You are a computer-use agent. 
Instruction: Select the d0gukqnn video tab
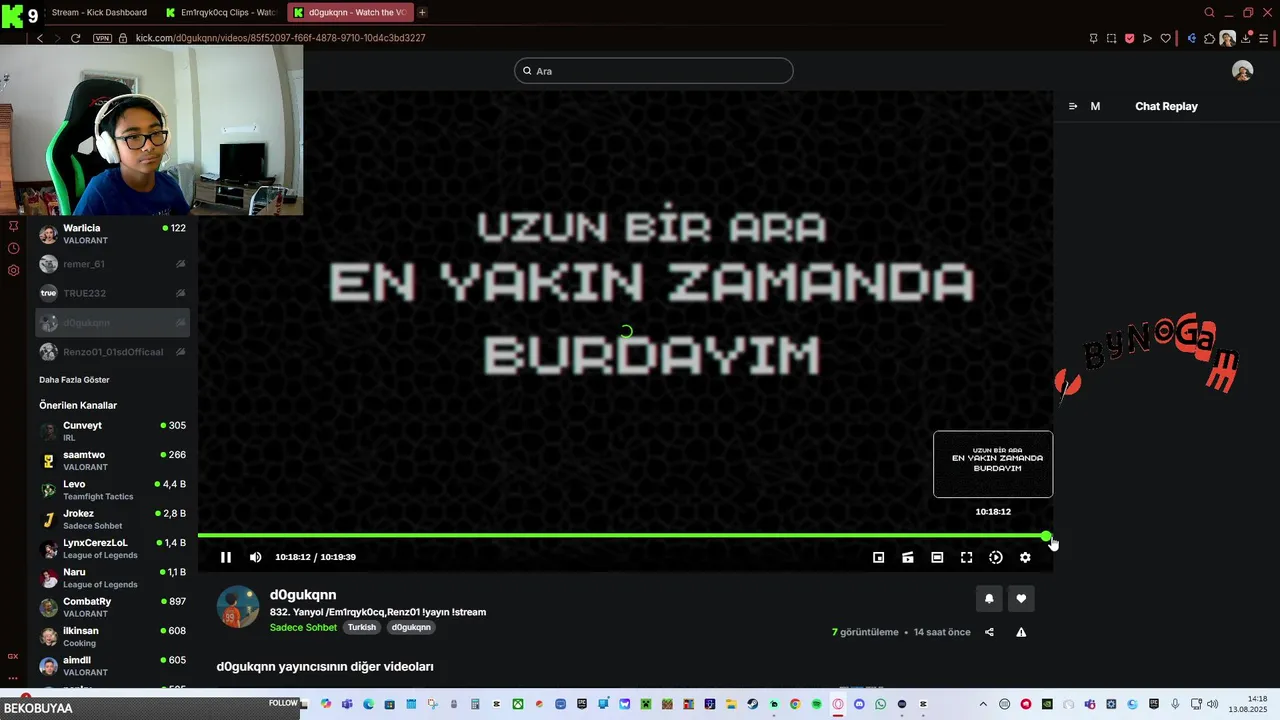[350, 12]
